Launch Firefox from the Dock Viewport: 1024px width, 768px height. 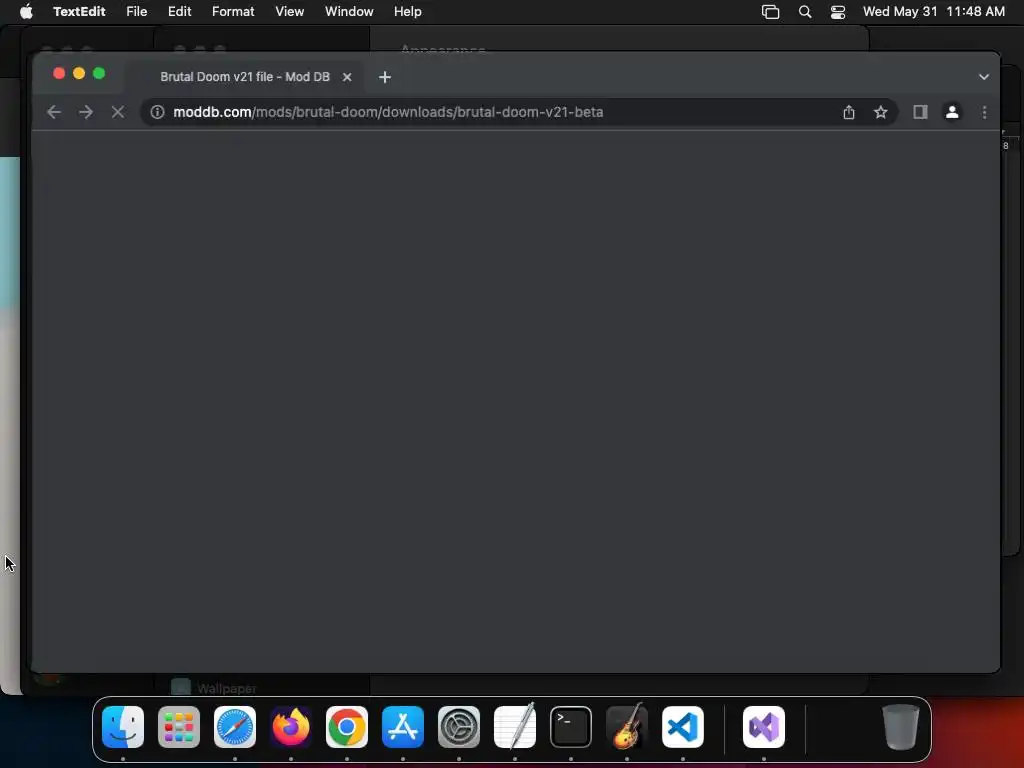(x=291, y=727)
